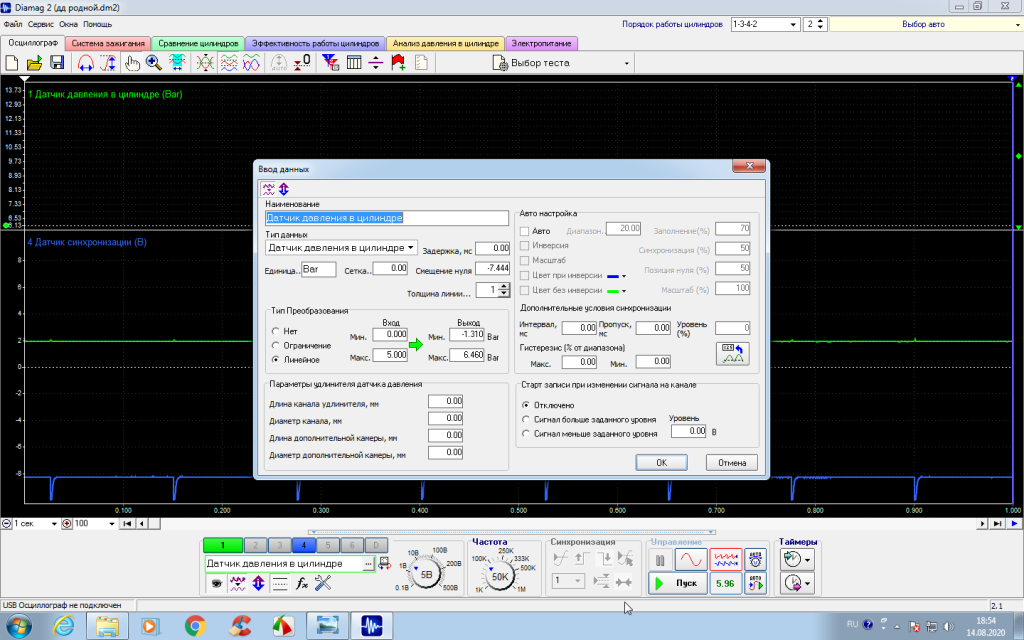1024x640 pixels.
Task: Click the Отмена button
Action: coord(731,462)
